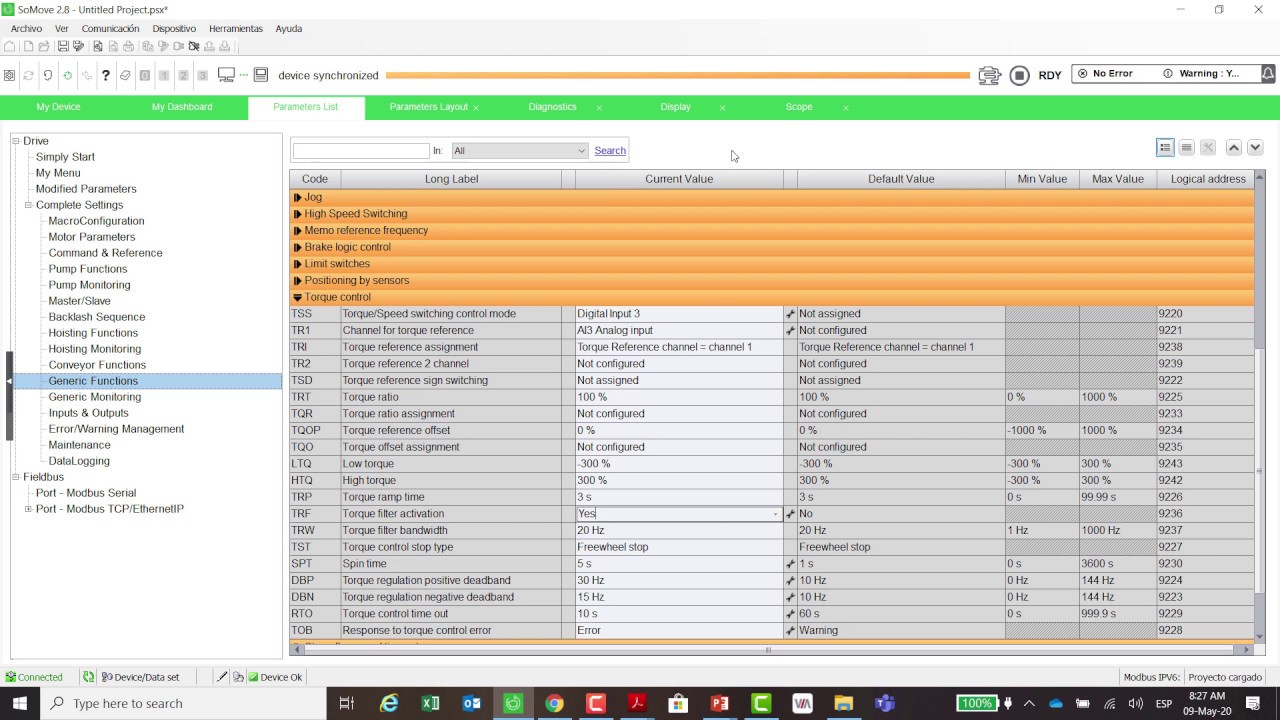Viewport: 1280px width, 720px height.
Task: Expand the Brake logic control group
Action: click(298, 247)
